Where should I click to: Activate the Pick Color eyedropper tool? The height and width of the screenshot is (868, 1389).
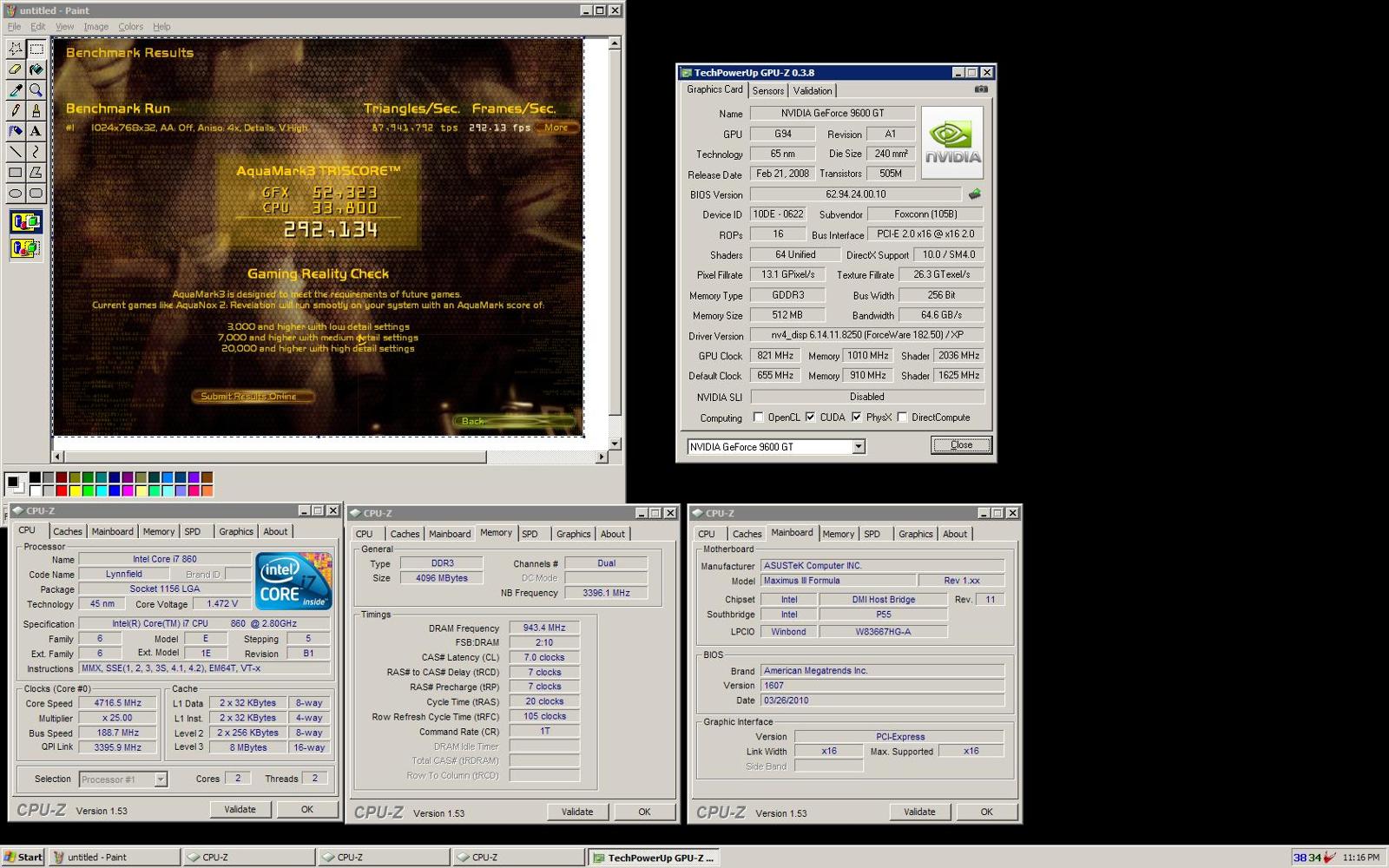point(16,90)
